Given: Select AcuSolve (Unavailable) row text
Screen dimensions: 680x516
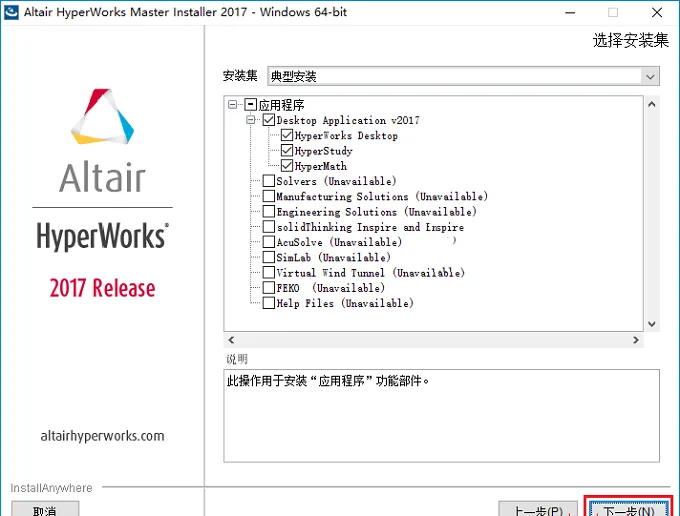Looking at the screenshot, I should [339, 242].
